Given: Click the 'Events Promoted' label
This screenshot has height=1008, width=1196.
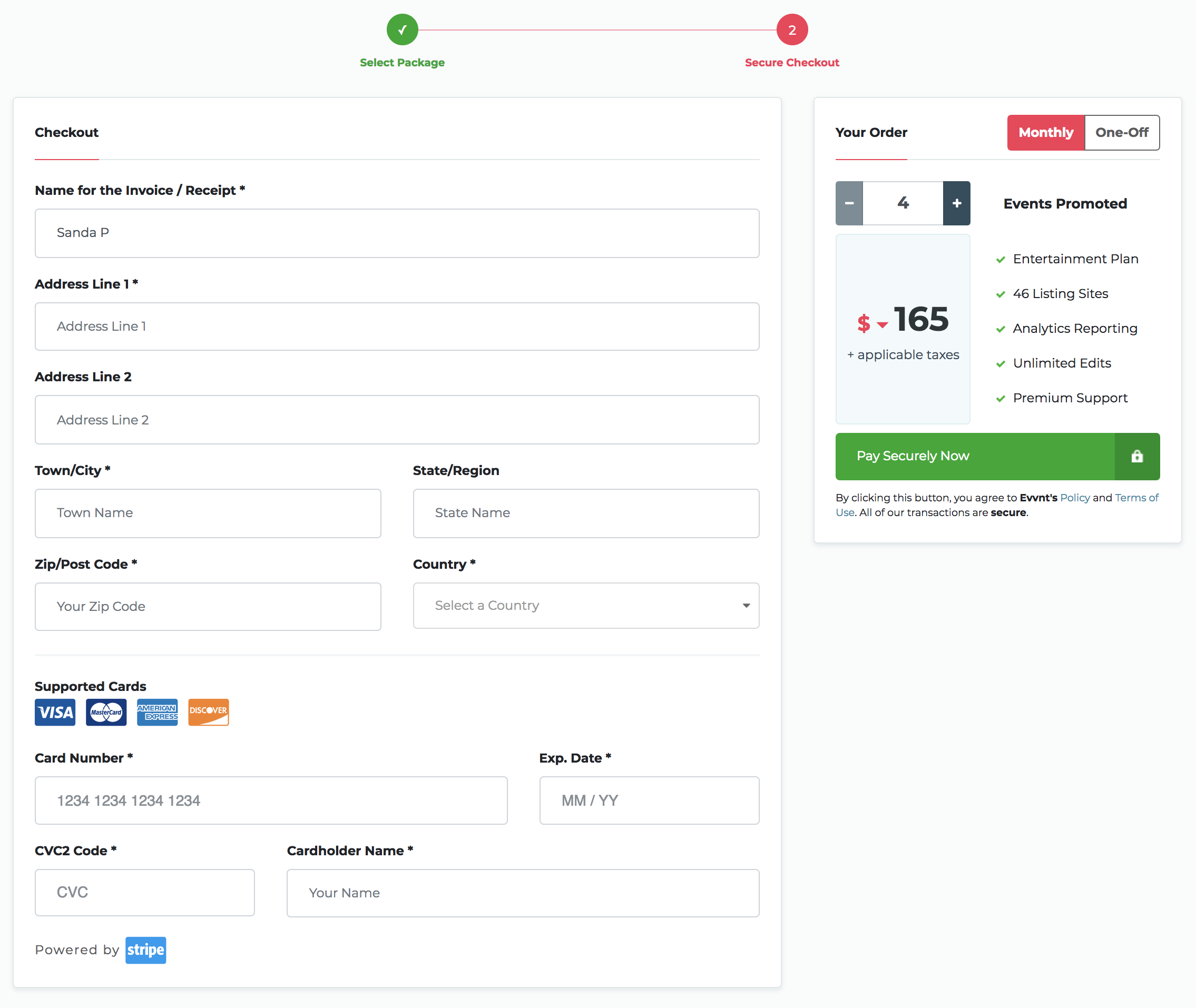Looking at the screenshot, I should (x=1065, y=204).
